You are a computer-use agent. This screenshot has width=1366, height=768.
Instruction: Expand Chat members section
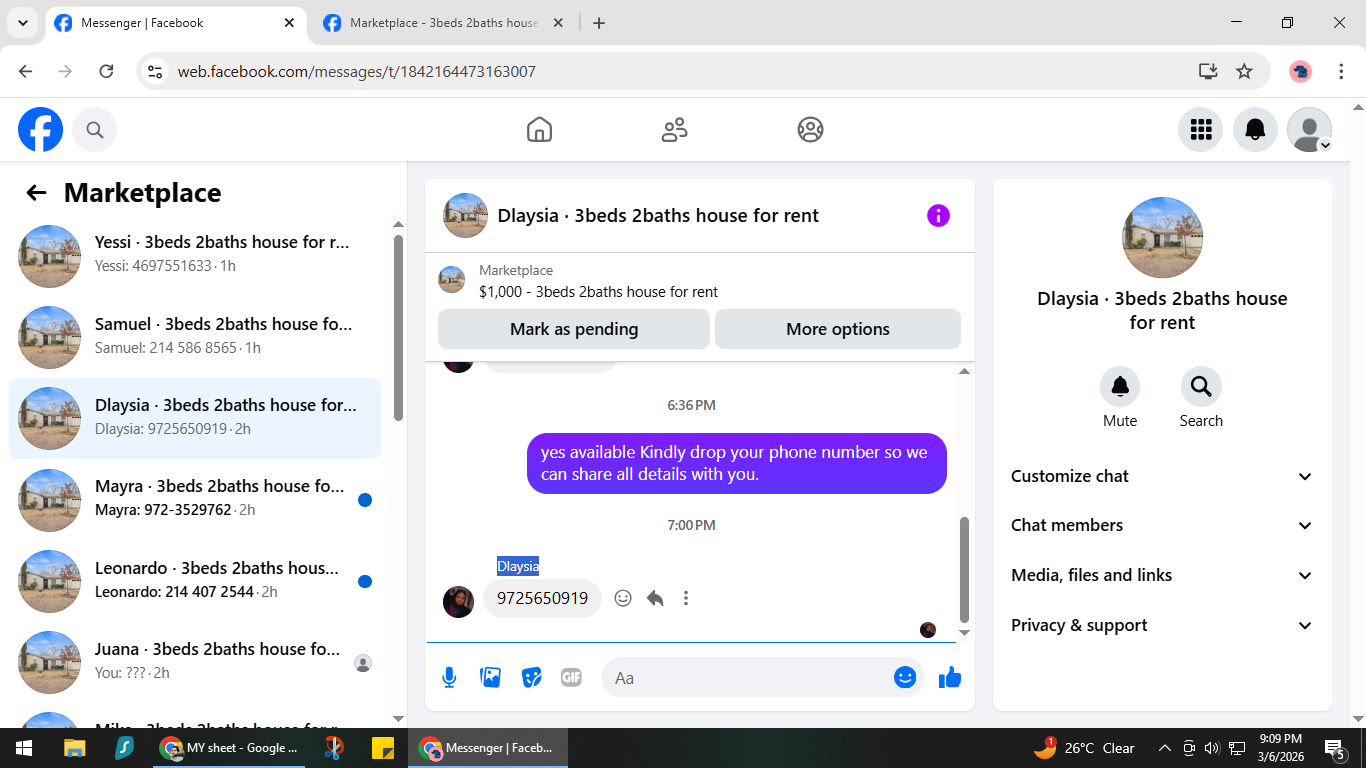click(x=1161, y=525)
